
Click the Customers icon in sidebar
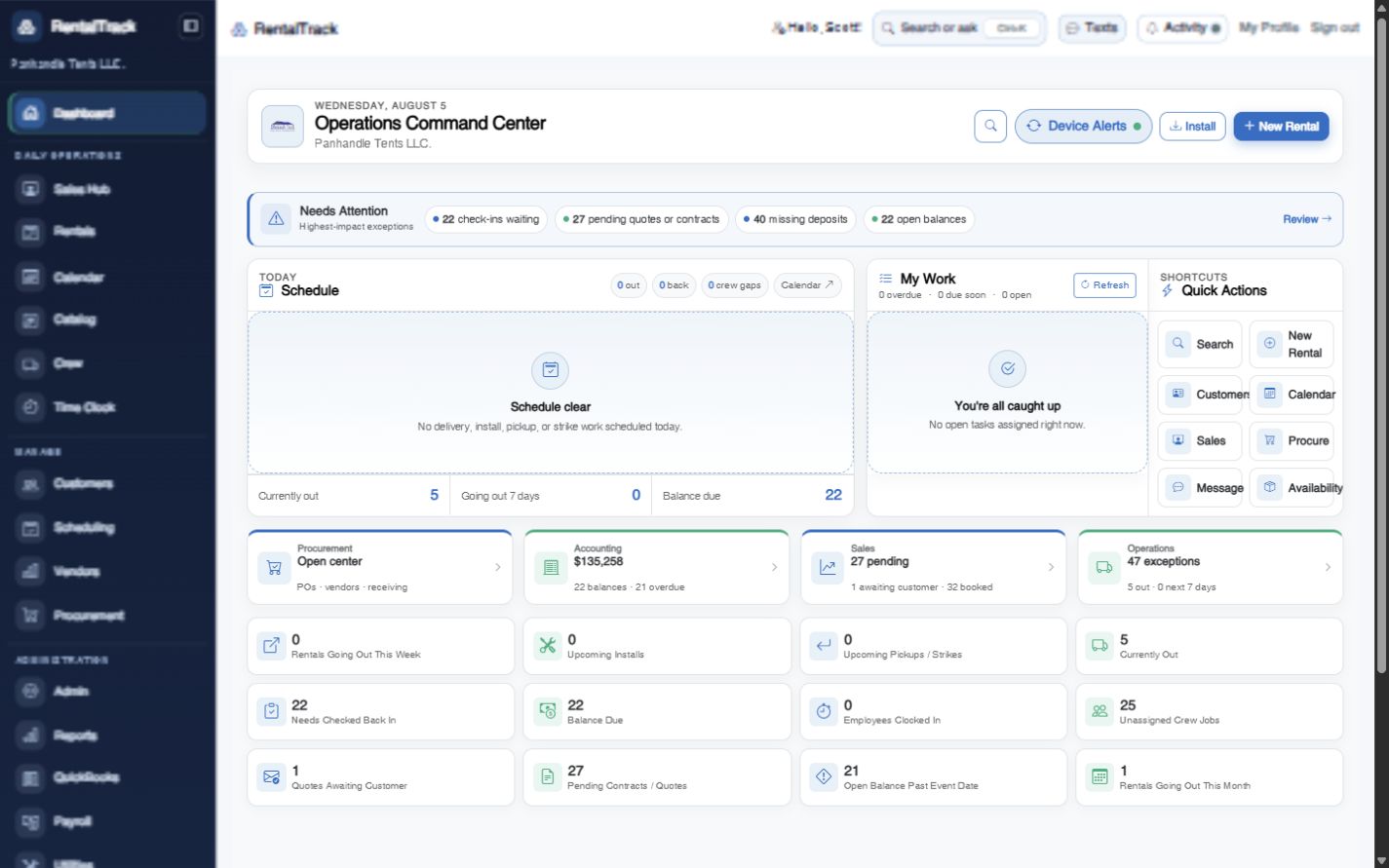(31, 483)
